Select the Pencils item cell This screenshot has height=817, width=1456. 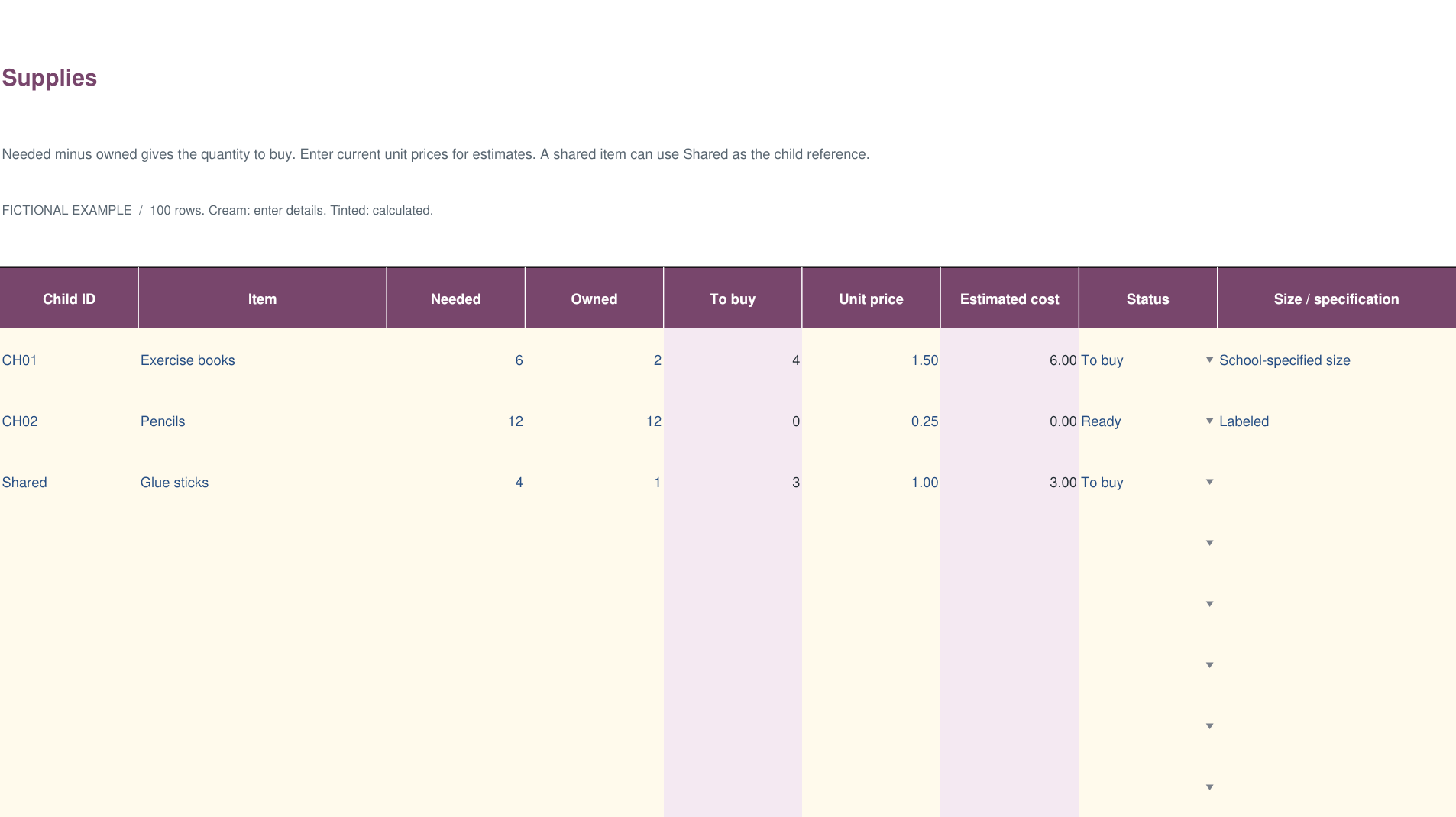click(x=262, y=421)
